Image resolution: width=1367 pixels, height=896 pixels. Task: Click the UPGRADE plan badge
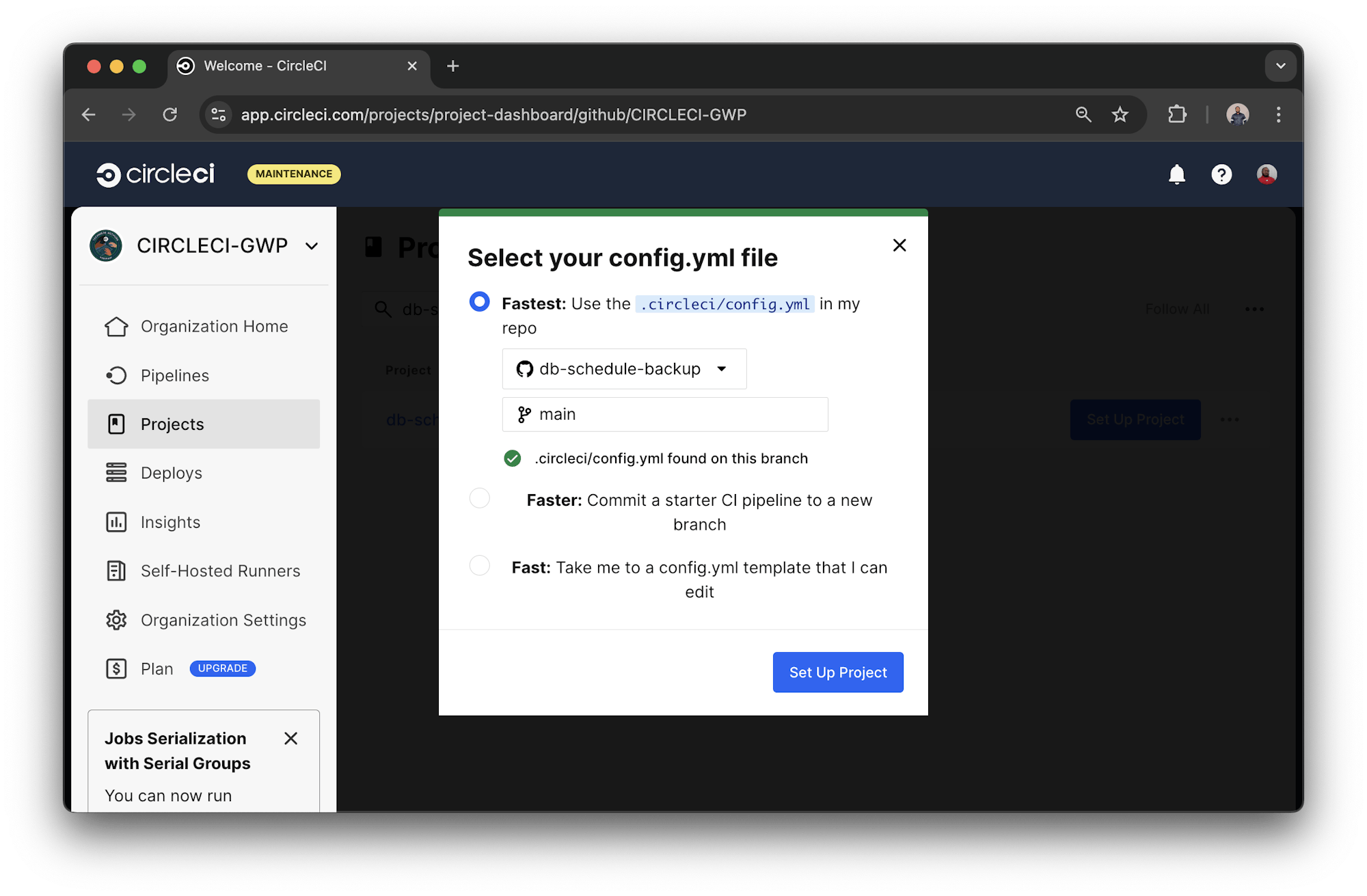pos(222,668)
